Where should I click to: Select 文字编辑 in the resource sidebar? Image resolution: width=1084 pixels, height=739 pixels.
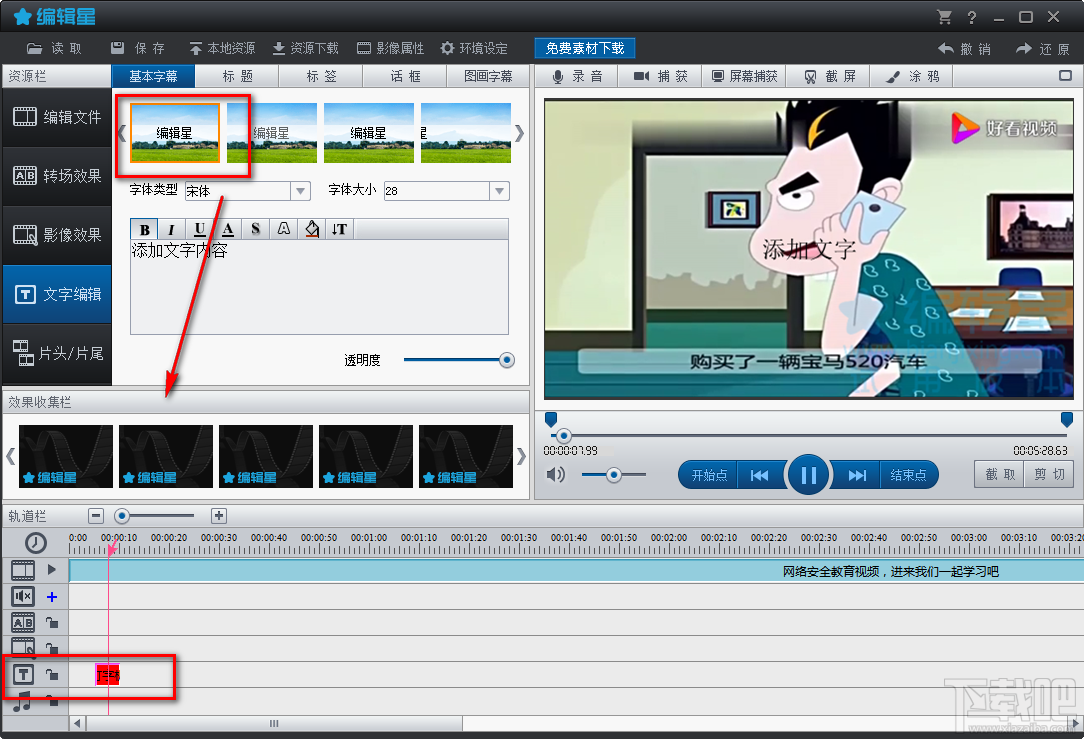(x=57, y=294)
